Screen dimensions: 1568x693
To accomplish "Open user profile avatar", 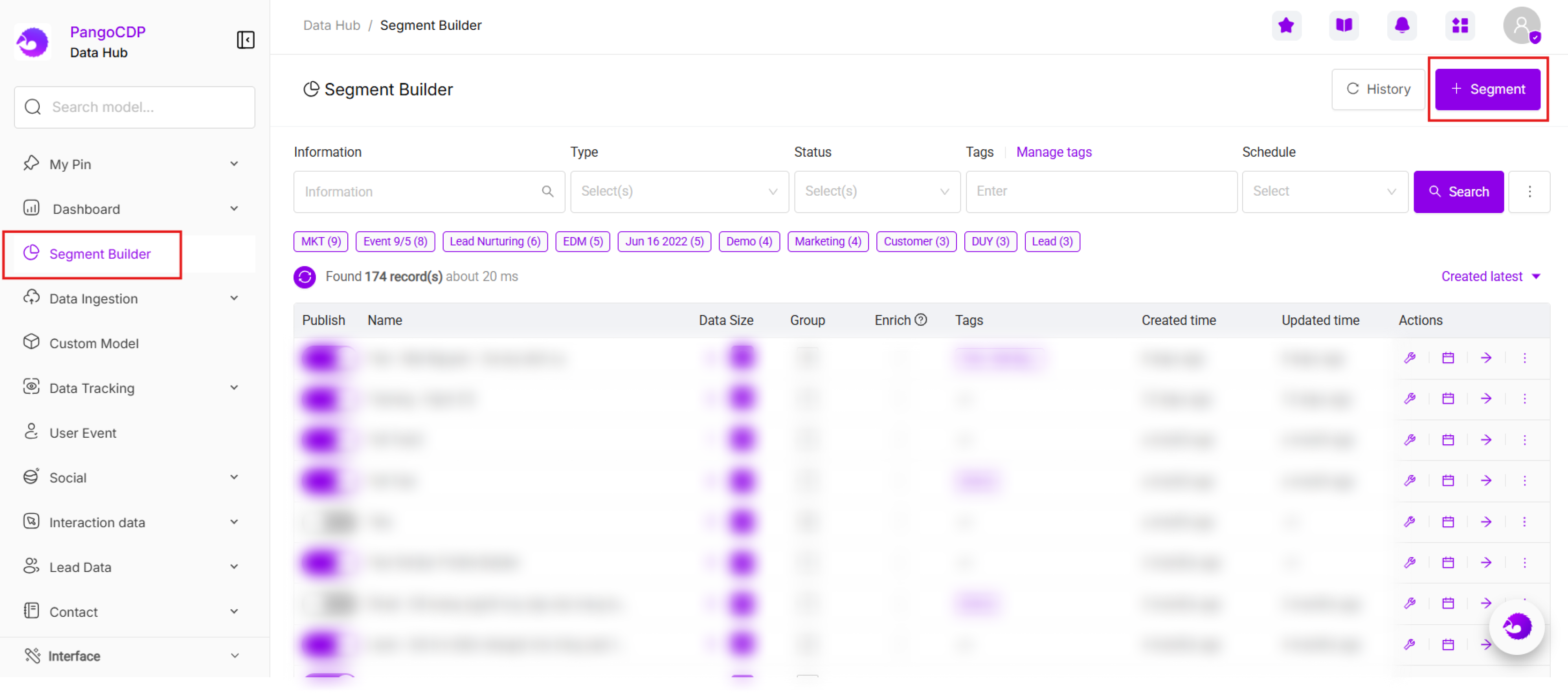I will point(1521,26).
